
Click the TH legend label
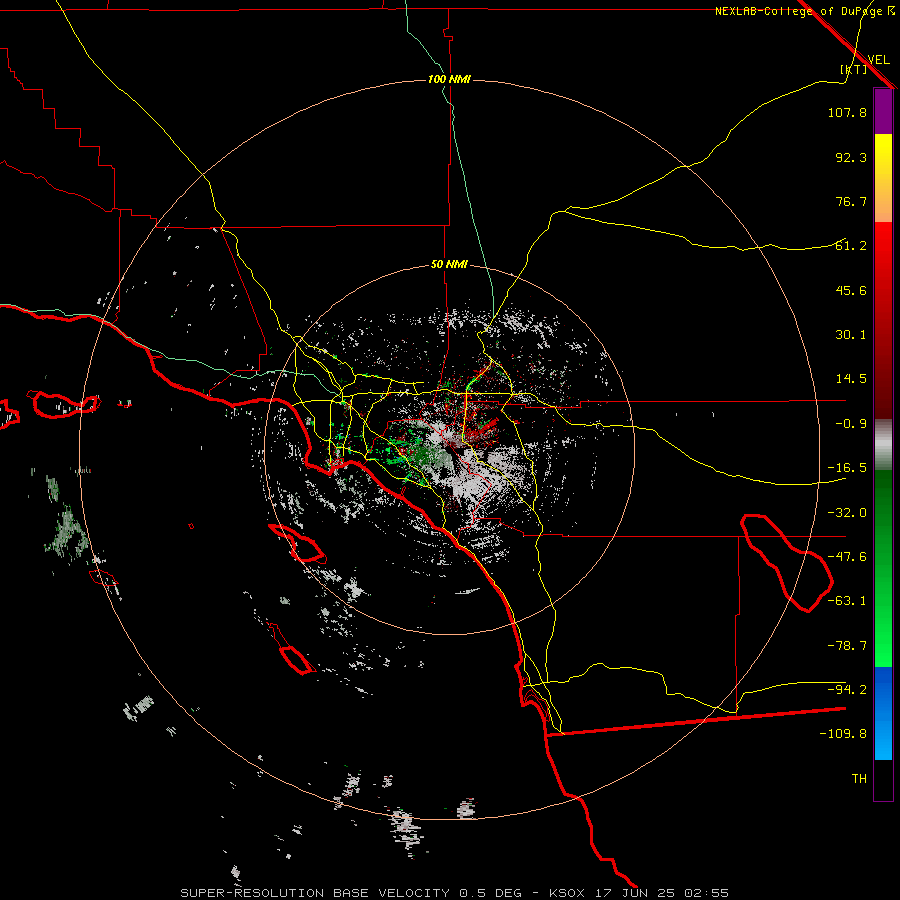click(859, 779)
